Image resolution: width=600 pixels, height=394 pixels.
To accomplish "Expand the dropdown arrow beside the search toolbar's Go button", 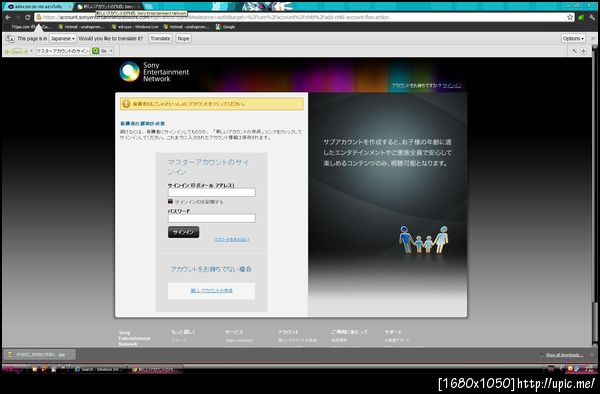I will [111, 51].
